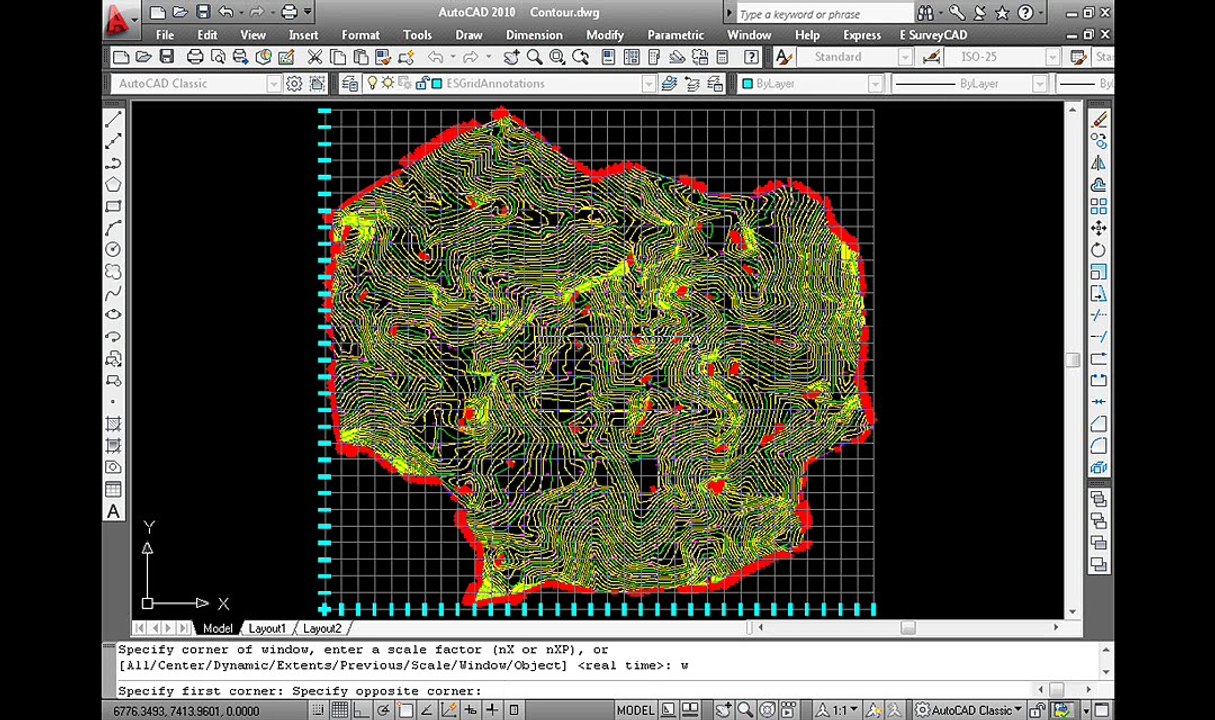Viewport: 1215px width, 720px height.
Task: Toggle the layer on/off light bulb icon
Action: pos(372,83)
